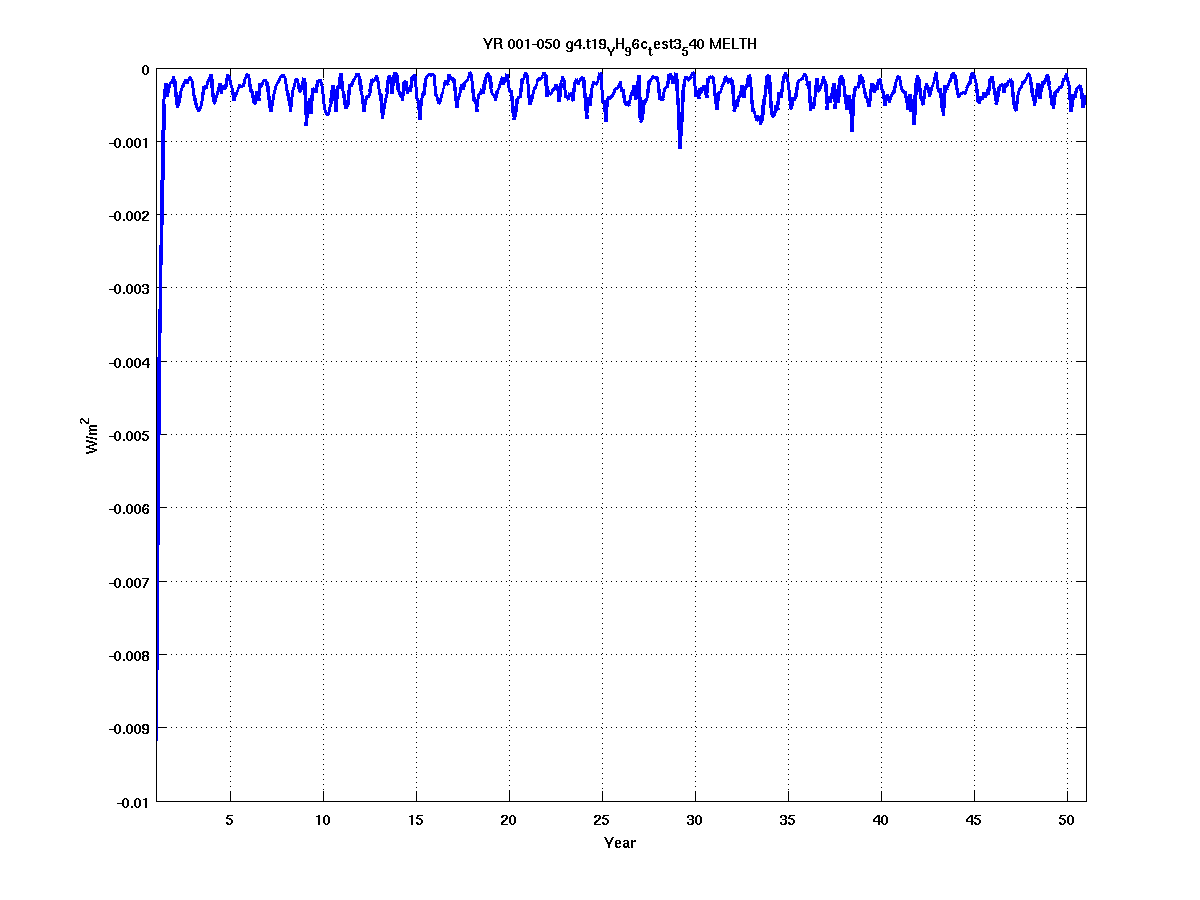Click the x-axis tick label '45'
Viewport: 1200px width, 900px height.
[974, 820]
